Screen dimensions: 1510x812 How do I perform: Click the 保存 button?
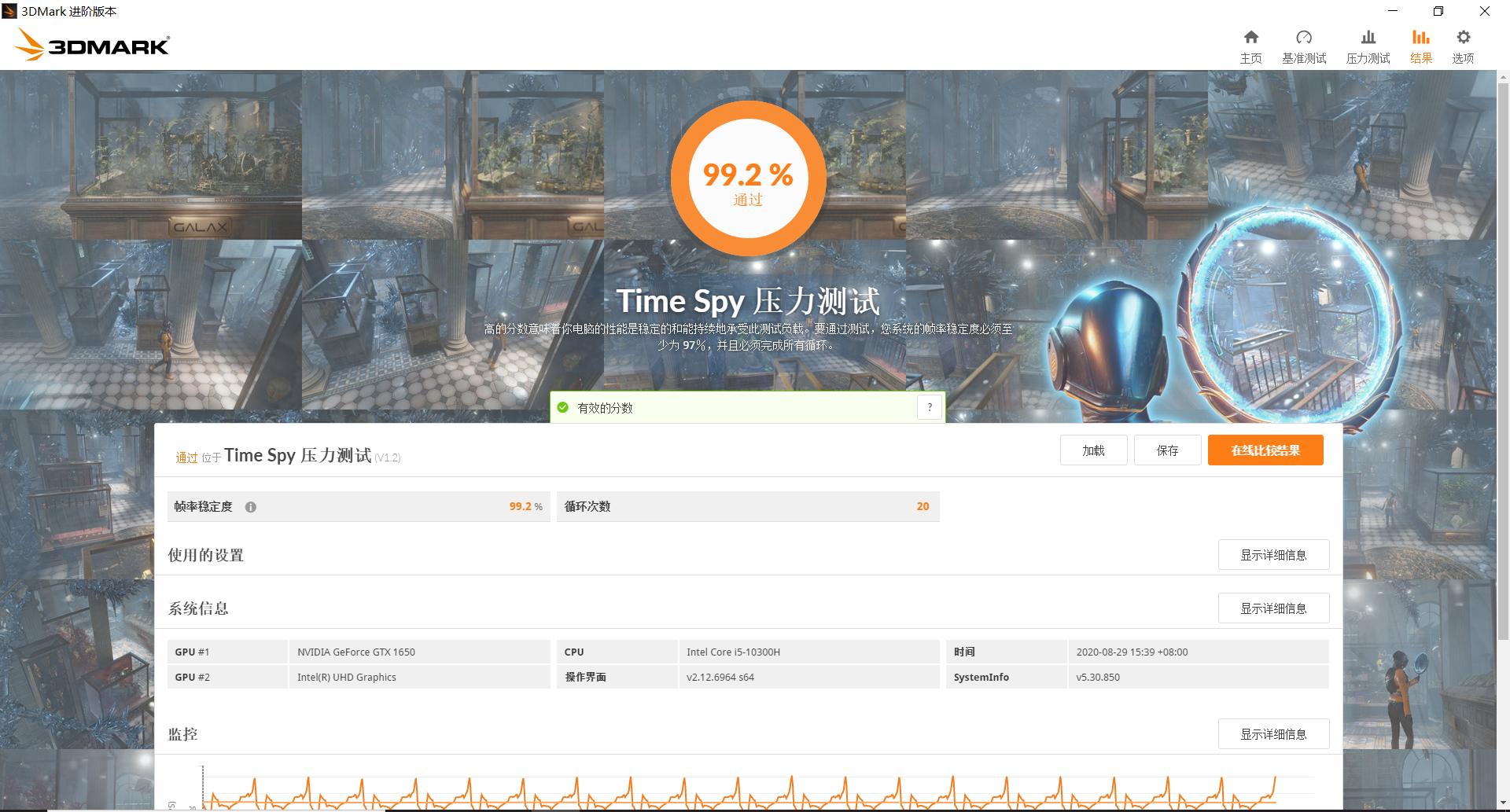tap(1167, 450)
